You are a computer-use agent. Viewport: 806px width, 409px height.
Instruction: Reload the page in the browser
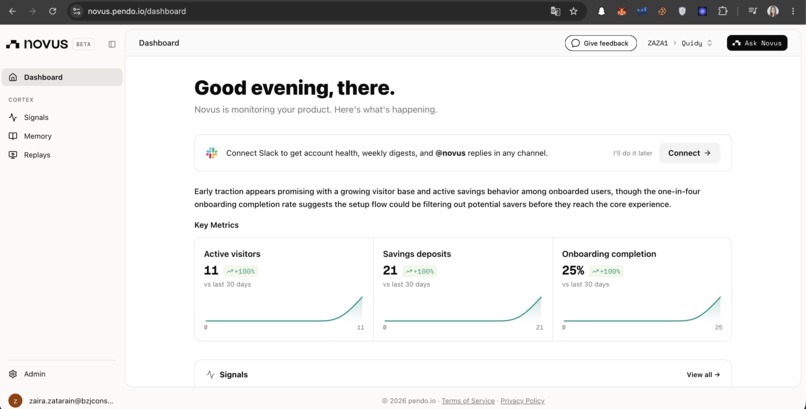(52, 11)
